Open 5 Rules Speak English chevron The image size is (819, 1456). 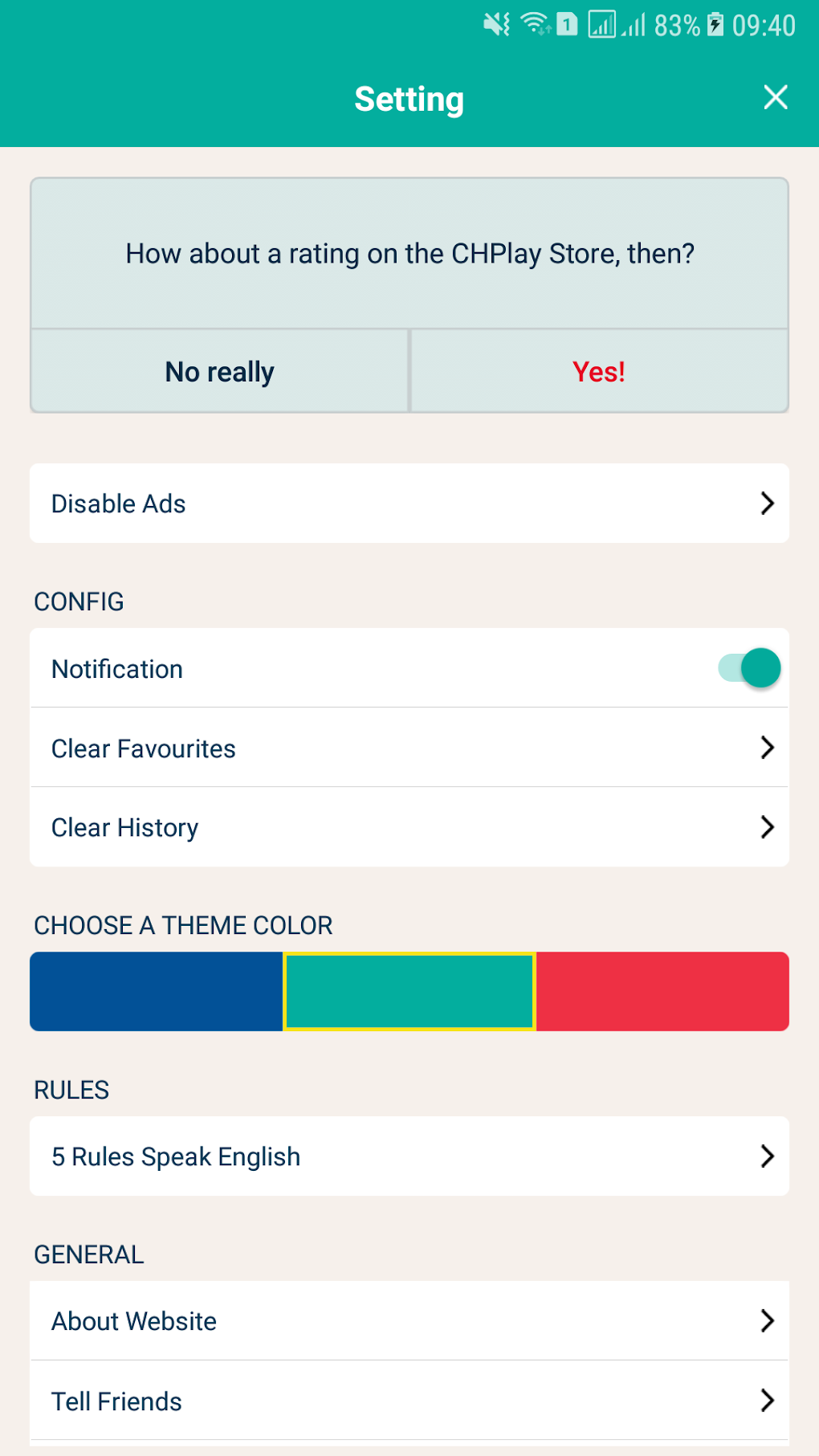pyautogui.click(x=767, y=1156)
